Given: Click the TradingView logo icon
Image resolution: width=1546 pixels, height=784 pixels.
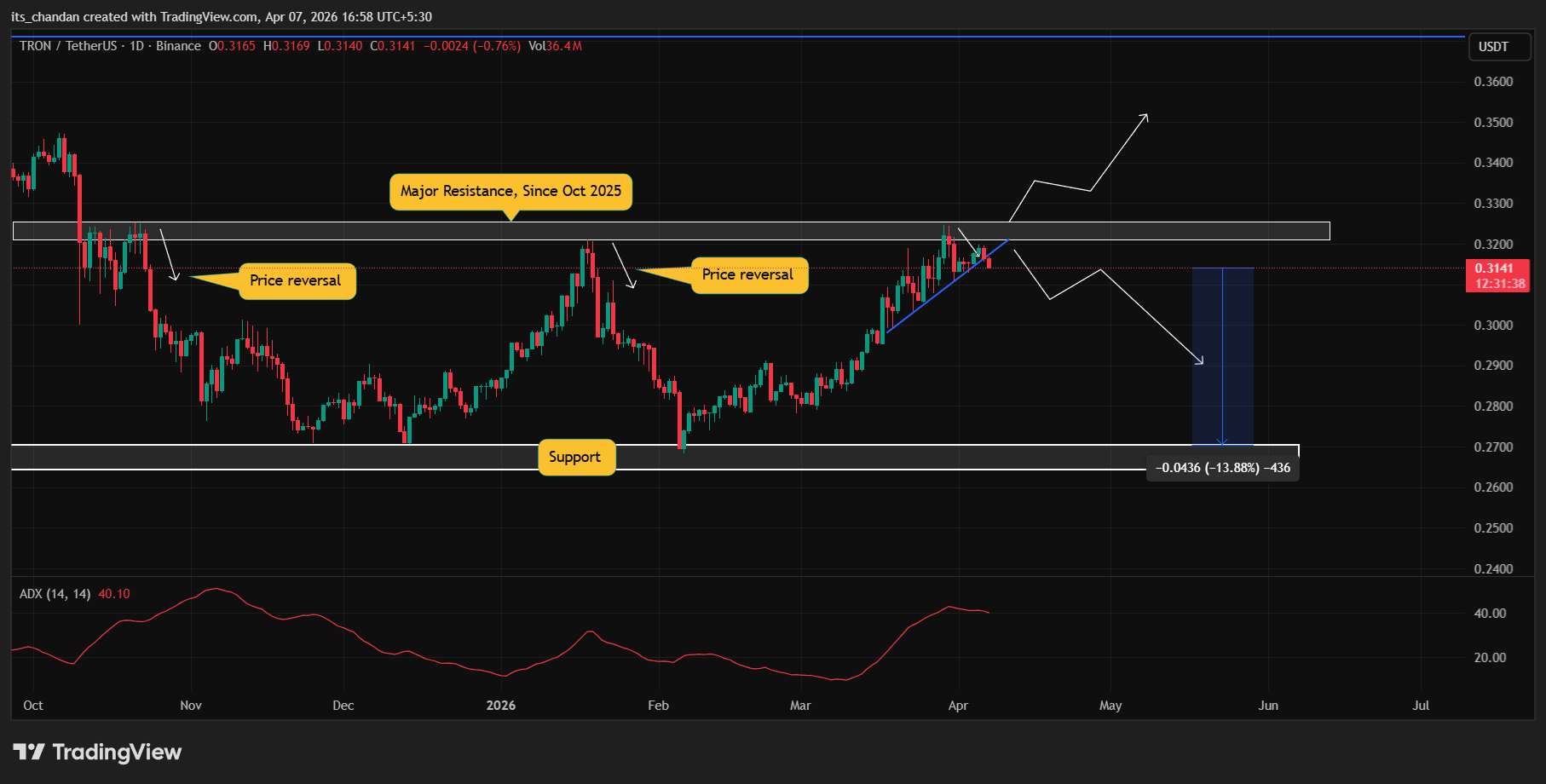Looking at the screenshot, I should click(29, 752).
